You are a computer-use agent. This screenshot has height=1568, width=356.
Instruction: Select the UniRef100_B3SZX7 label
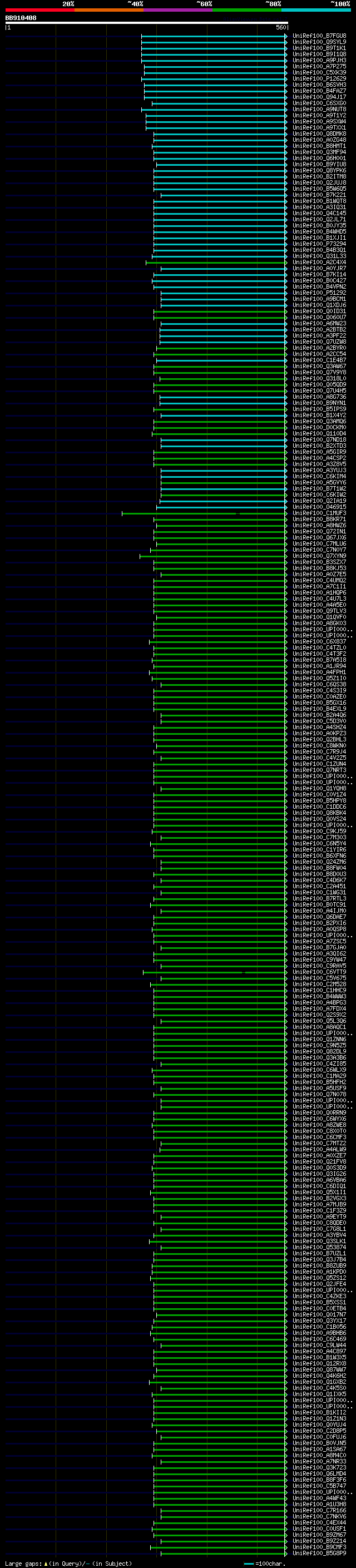click(x=319, y=562)
